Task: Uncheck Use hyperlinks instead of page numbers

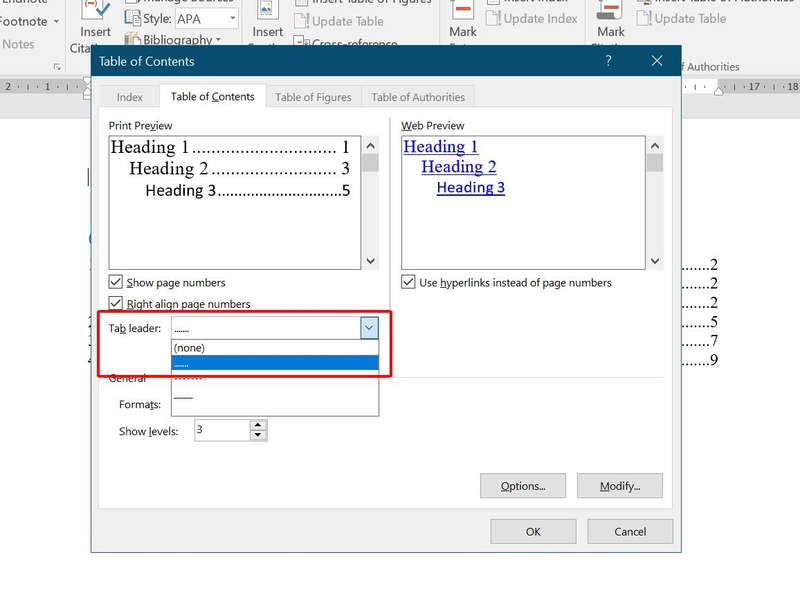Action: coord(408,282)
